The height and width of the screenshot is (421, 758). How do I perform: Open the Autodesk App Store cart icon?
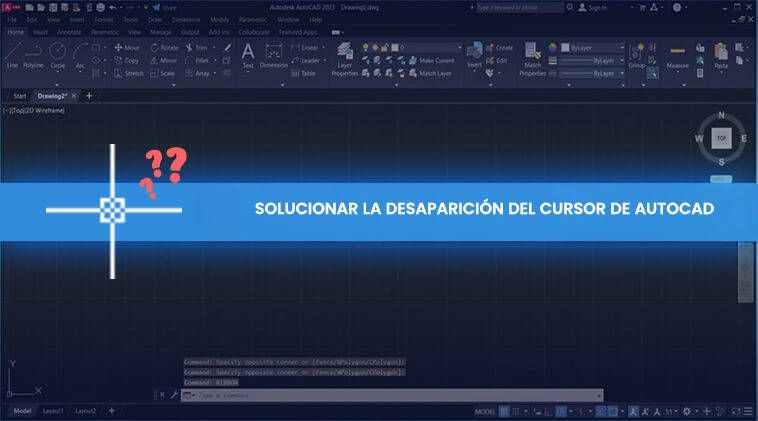(x=642, y=7)
